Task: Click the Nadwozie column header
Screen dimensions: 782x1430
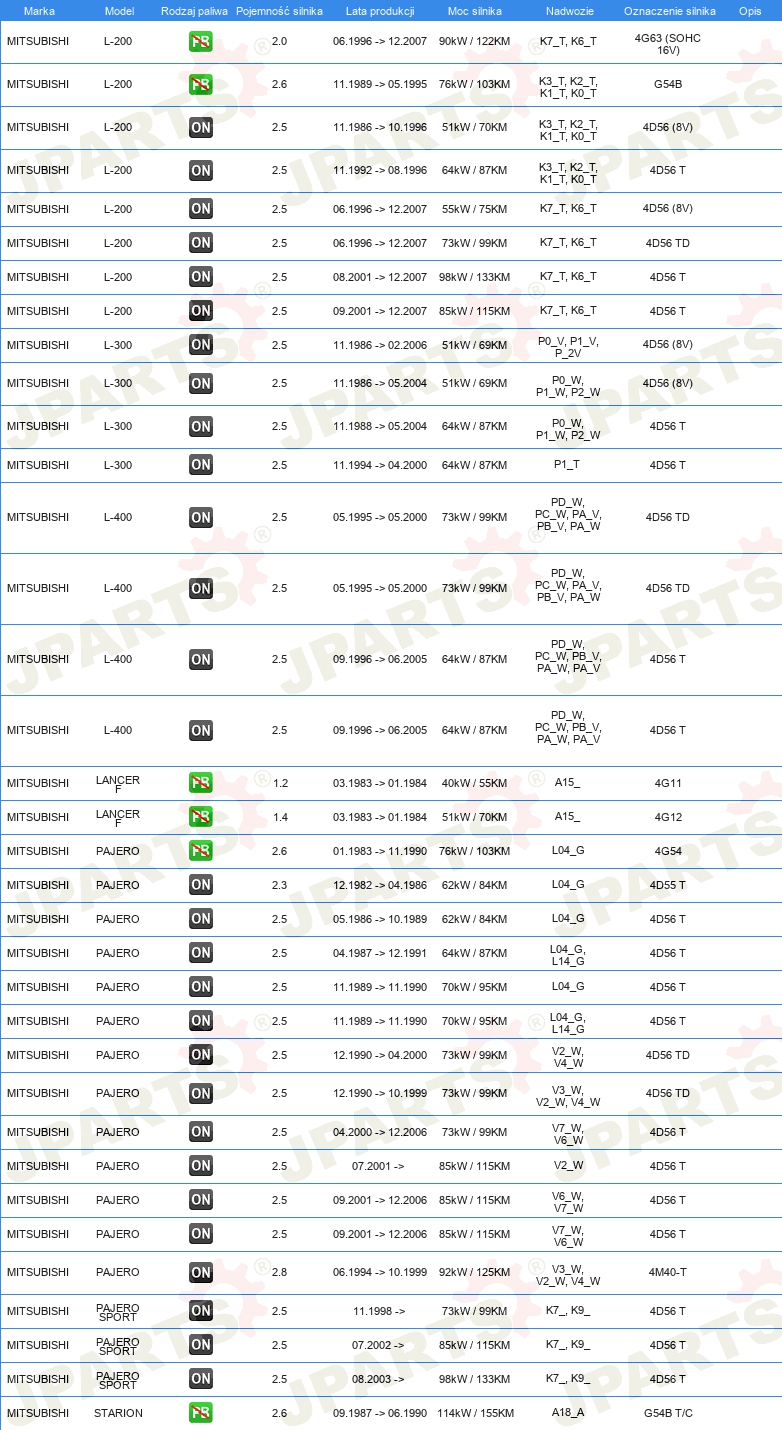Action: coord(568,11)
